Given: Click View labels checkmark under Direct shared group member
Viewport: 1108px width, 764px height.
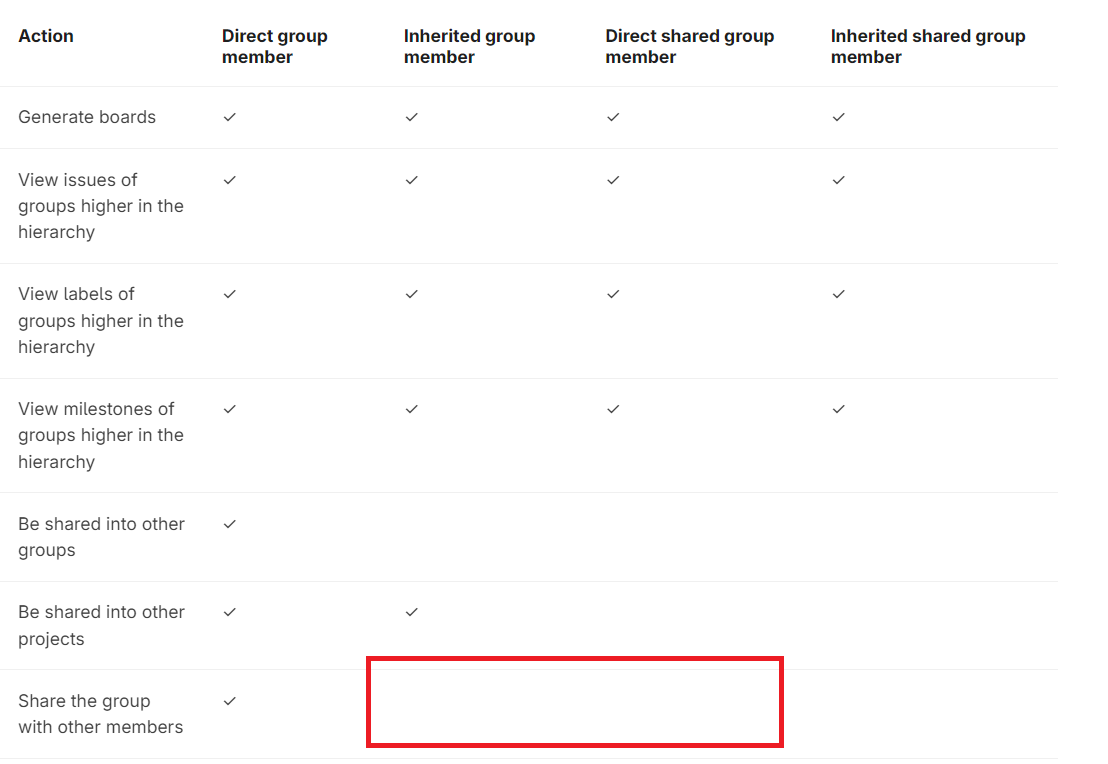Looking at the screenshot, I should coord(613,294).
